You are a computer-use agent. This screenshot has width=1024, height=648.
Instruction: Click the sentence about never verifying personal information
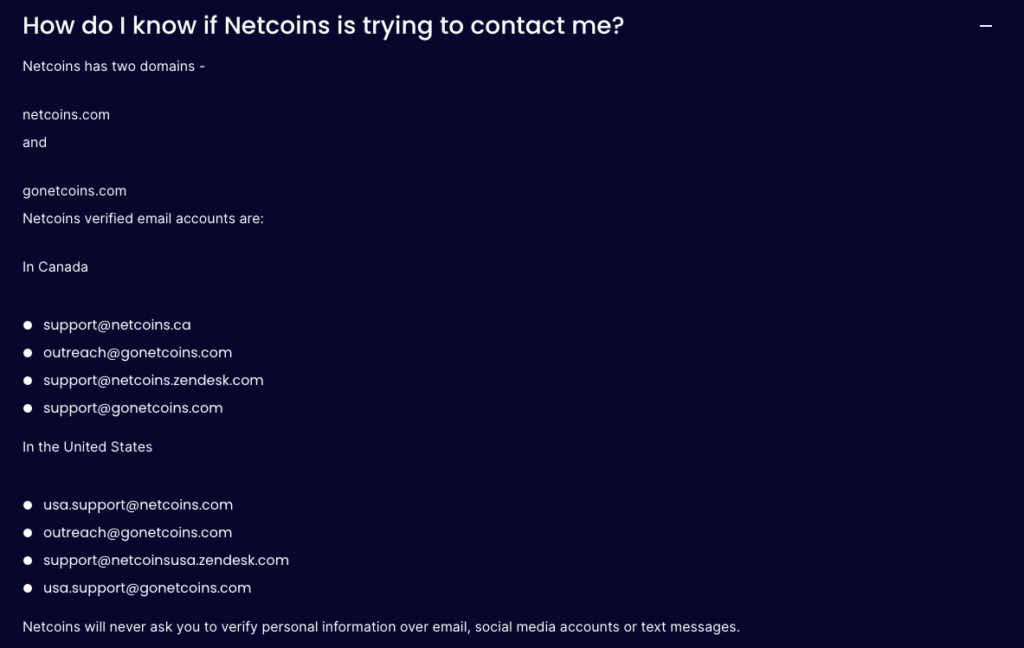point(381,627)
